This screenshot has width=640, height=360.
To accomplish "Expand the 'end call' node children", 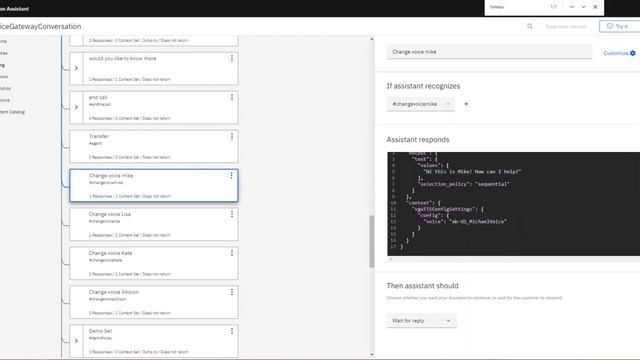I will (x=76, y=107).
